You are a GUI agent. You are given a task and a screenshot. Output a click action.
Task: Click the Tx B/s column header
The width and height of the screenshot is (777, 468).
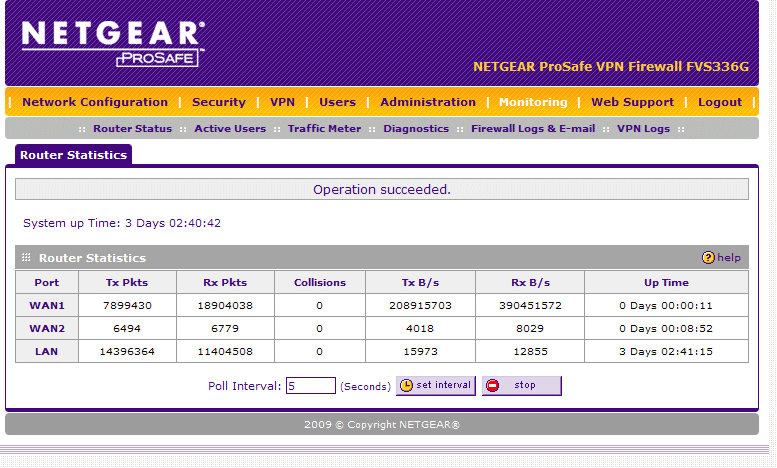[420, 283]
